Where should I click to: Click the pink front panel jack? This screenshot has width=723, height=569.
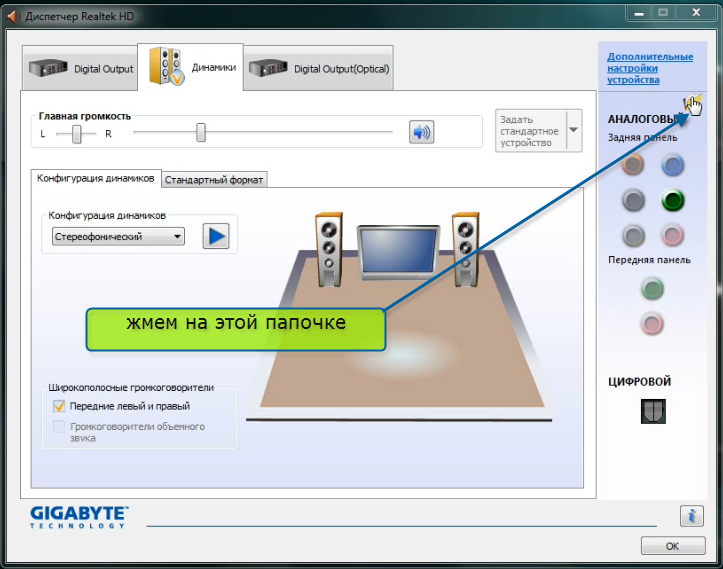(652, 323)
